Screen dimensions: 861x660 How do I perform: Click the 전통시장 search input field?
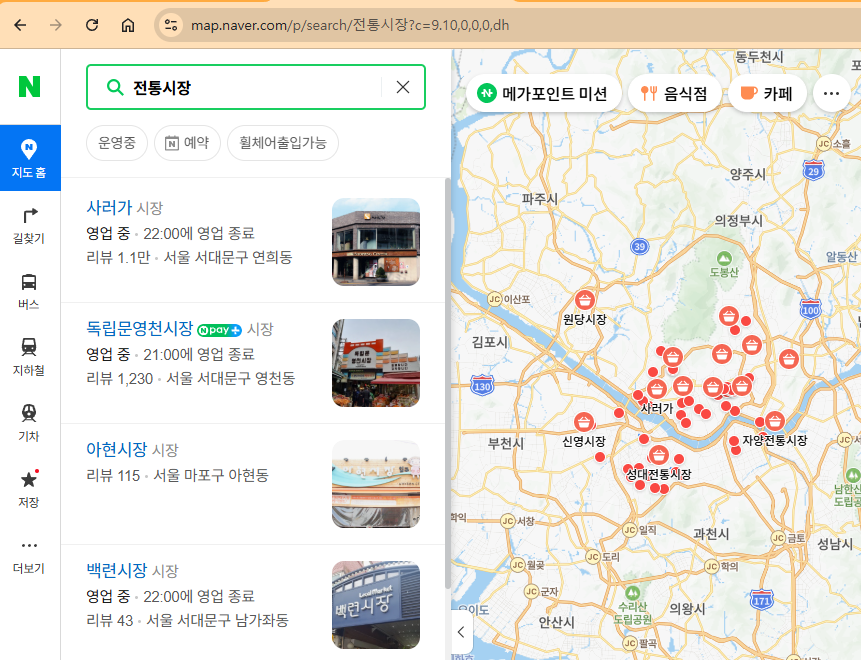tap(255, 87)
